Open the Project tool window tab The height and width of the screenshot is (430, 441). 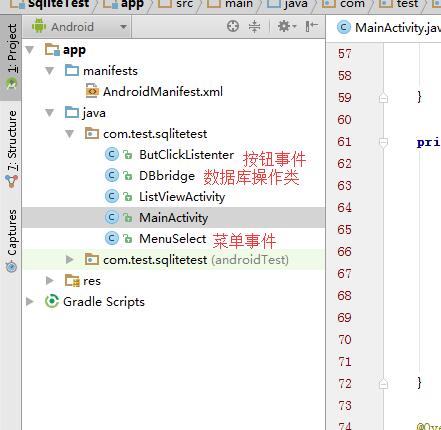[11, 57]
